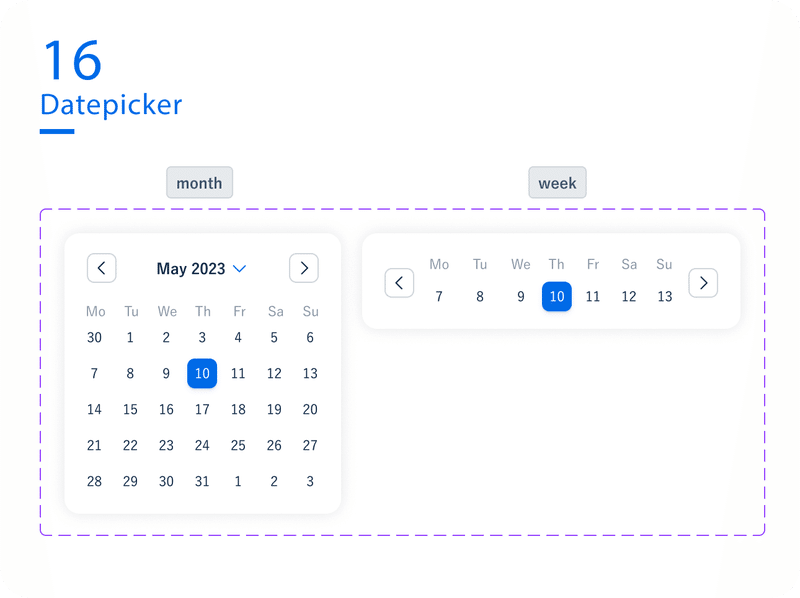Select the month label tab
Screen dimensions: 800x598
coord(199,183)
